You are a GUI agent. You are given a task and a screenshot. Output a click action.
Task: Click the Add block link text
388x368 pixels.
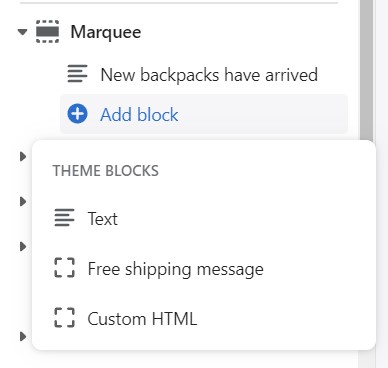tap(139, 114)
